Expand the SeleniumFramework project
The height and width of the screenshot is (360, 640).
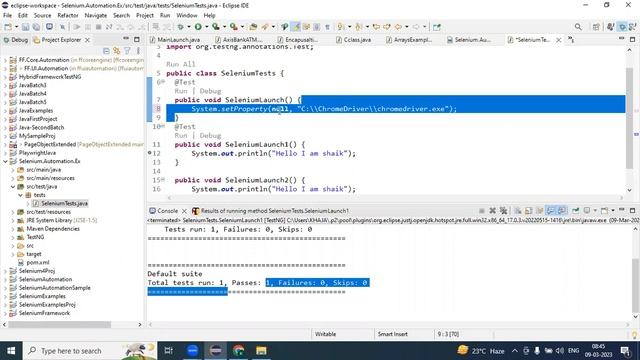coord(5,313)
